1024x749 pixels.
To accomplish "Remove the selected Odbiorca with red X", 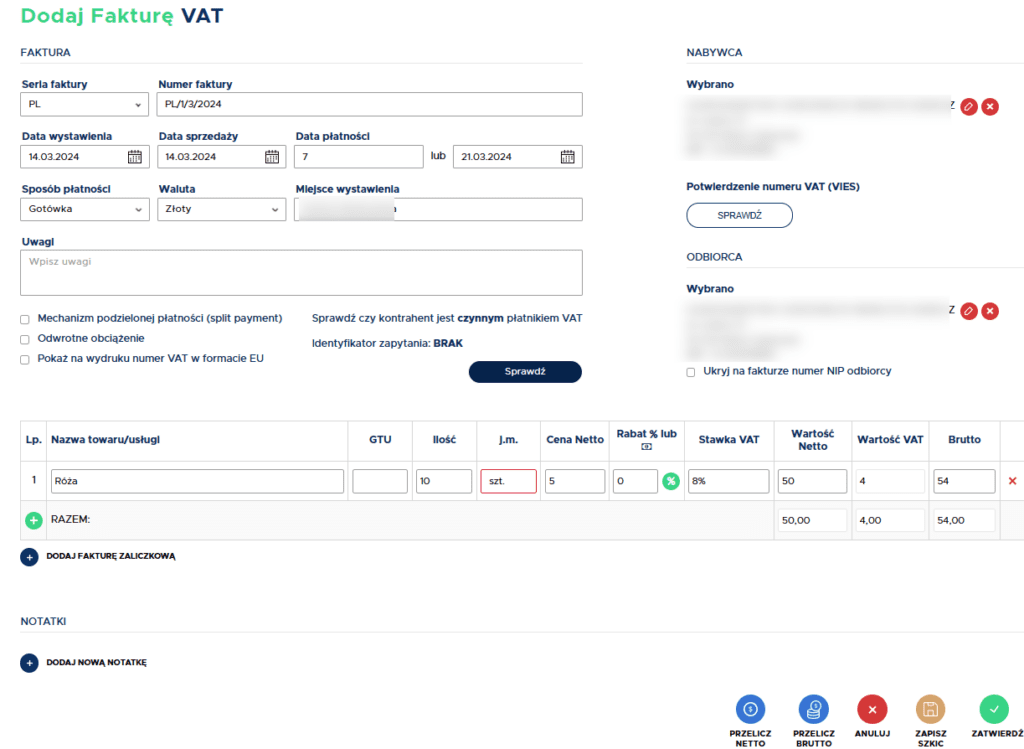I will [990, 311].
